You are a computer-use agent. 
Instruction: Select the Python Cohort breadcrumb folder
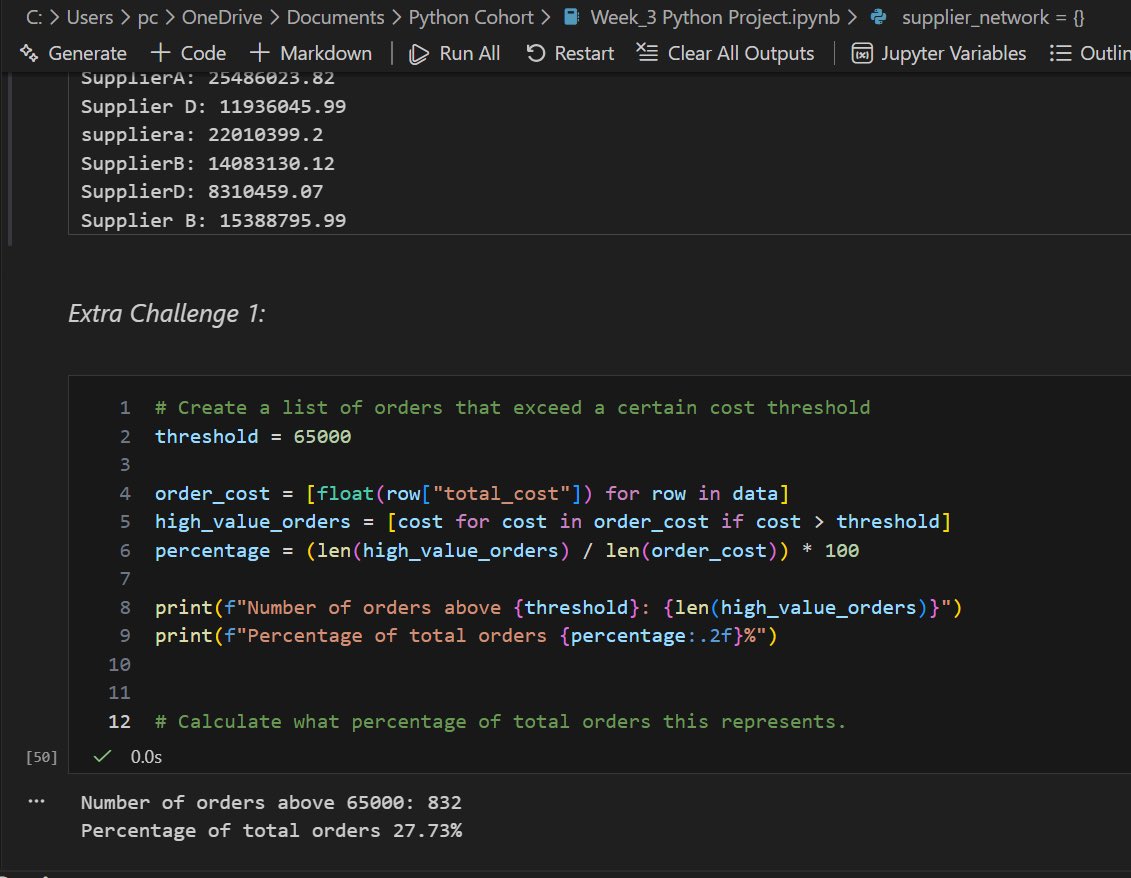471,17
